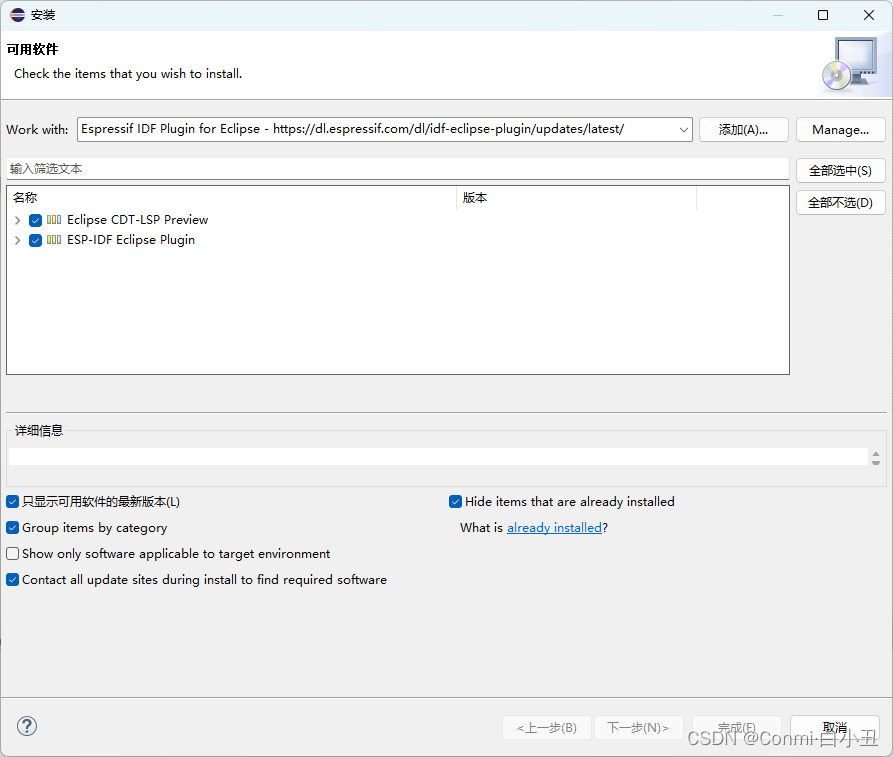
Task: Disable Group items by category
Action: click(11, 527)
